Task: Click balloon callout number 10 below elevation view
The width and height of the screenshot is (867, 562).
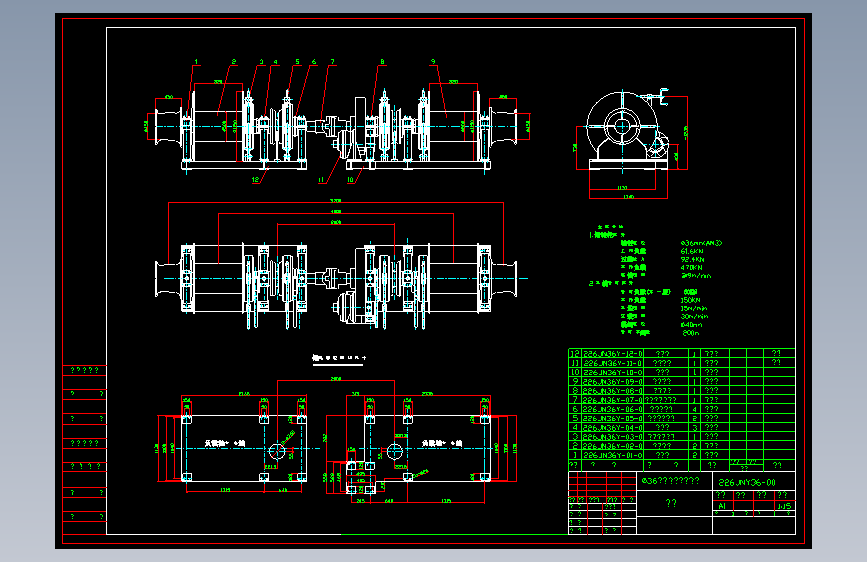Action: tap(349, 179)
